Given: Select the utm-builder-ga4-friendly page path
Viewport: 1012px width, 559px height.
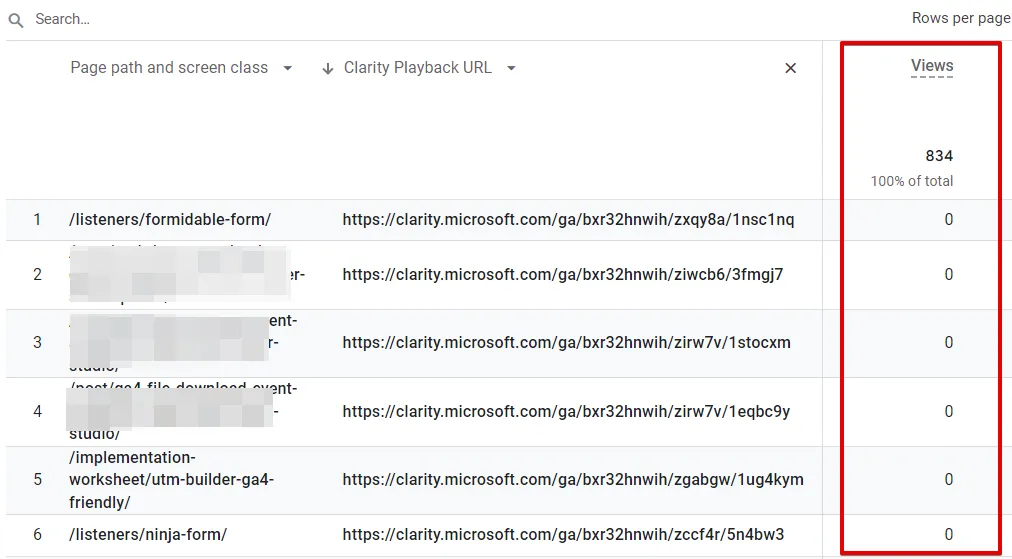Looking at the screenshot, I should 170,480.
